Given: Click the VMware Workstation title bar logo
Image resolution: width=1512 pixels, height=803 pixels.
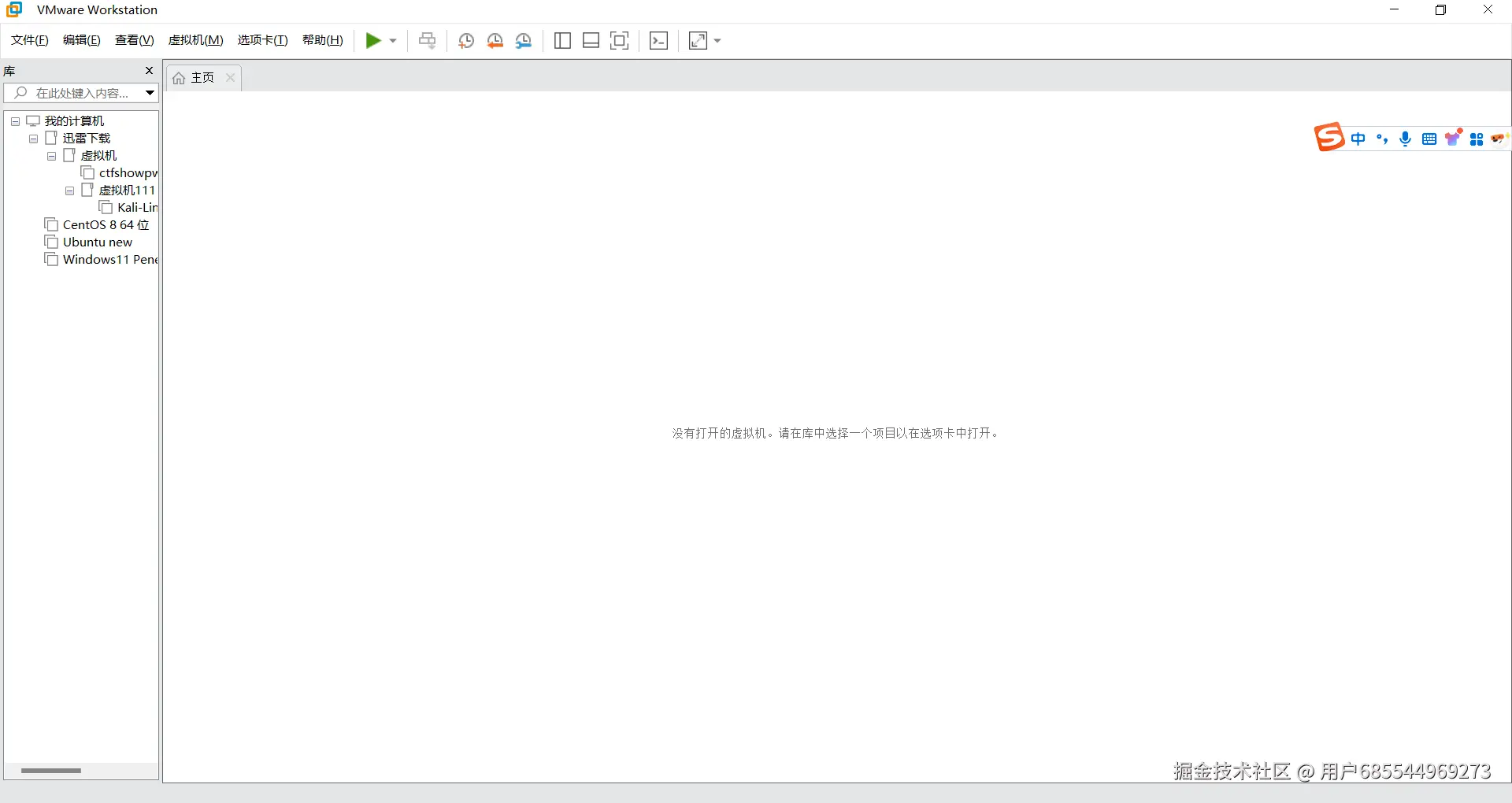Looking at the screenshot, I should pos(14,9).
